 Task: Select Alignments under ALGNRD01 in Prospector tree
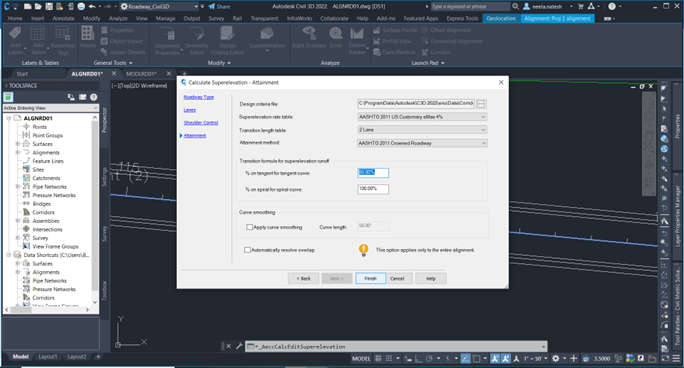coord(46,152)
